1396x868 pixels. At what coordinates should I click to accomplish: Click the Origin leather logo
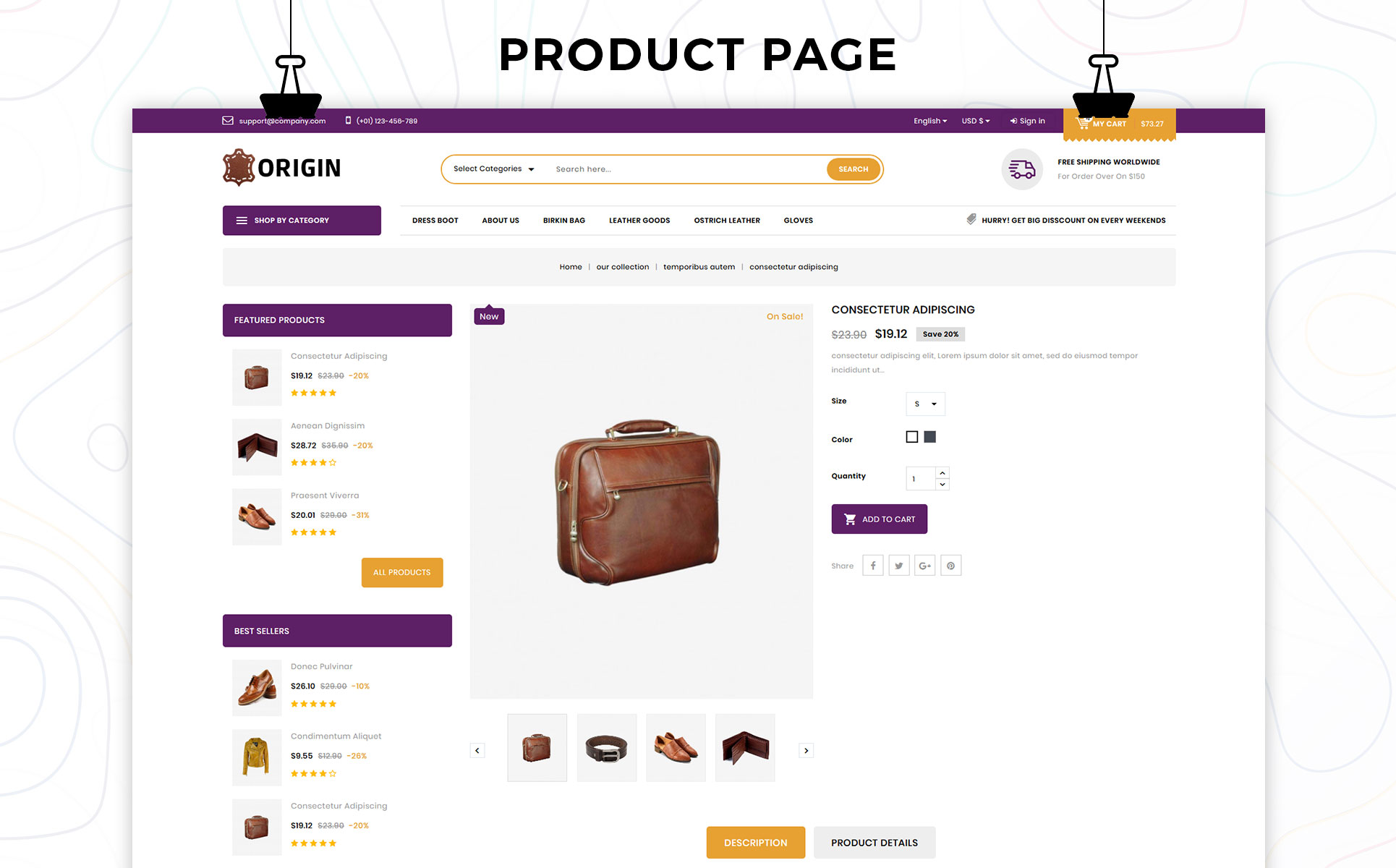(281, 168)
